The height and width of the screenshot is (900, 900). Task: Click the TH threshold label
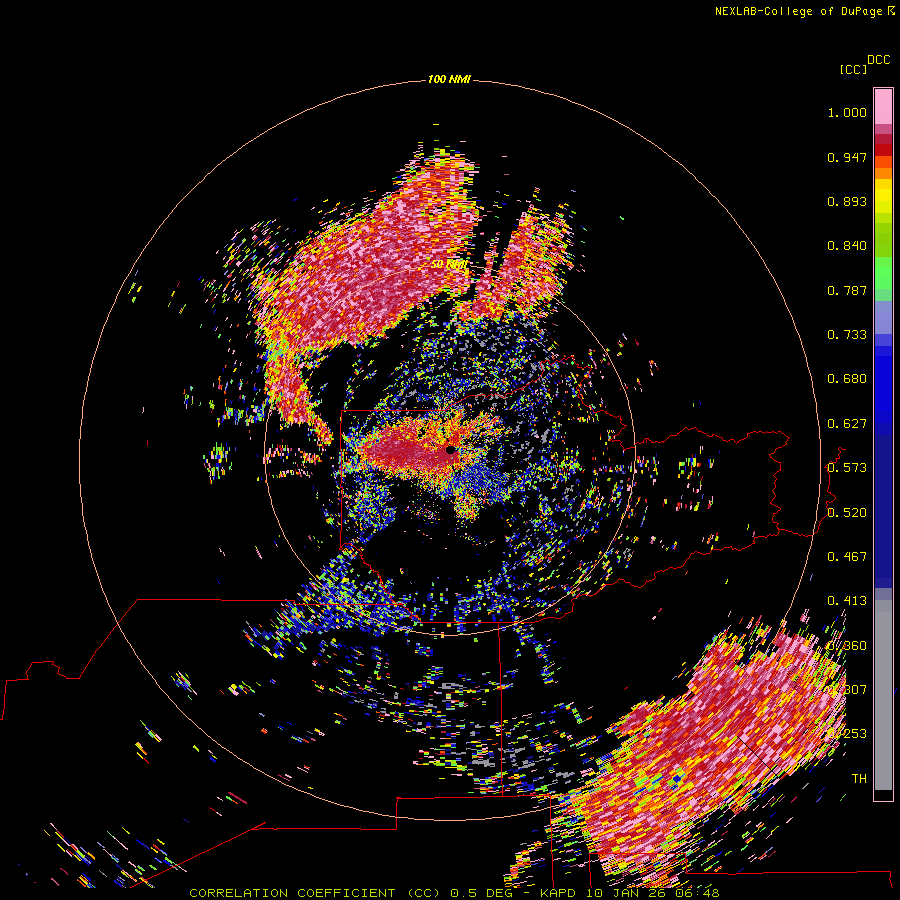point(859,779)
